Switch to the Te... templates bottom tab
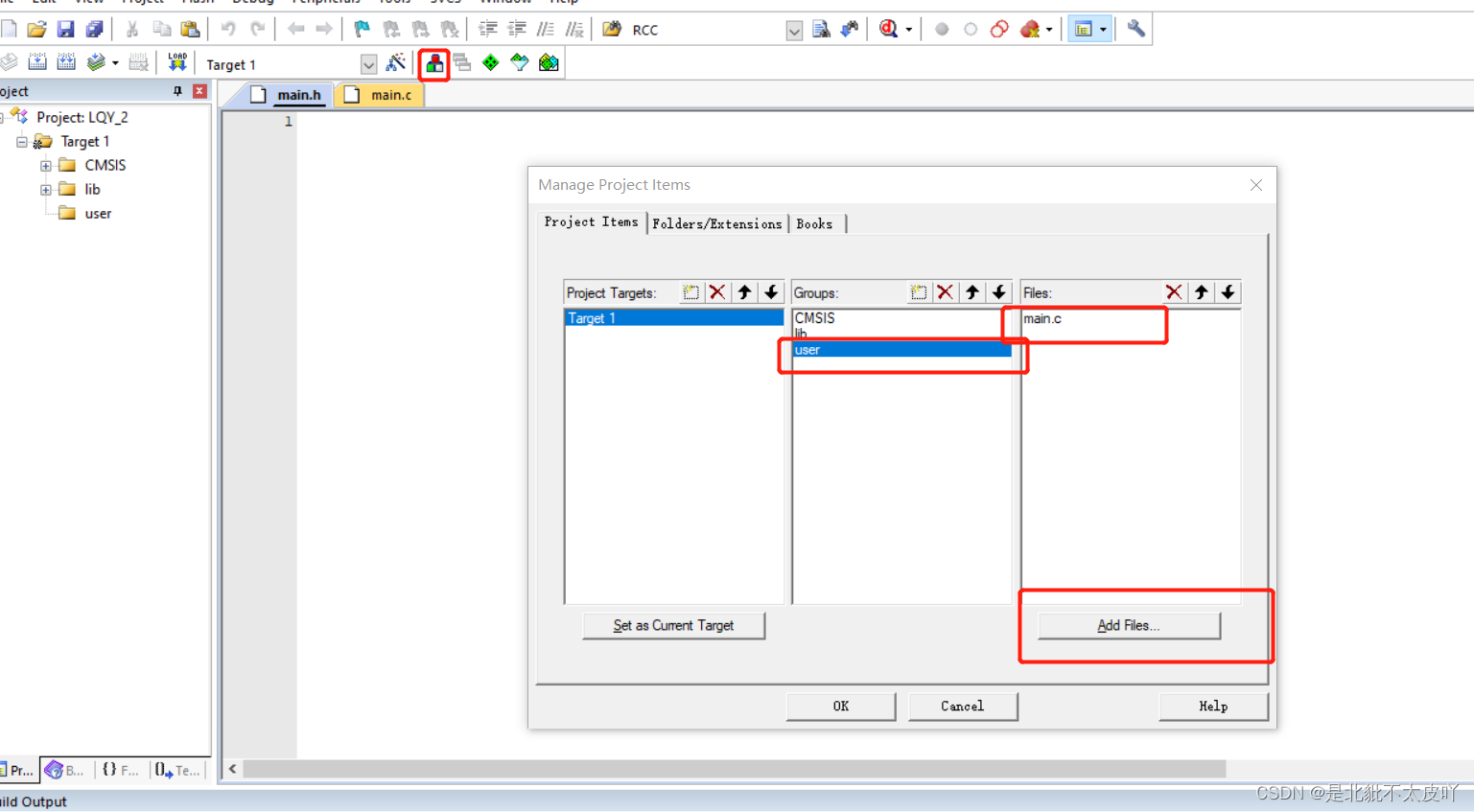Viewport: 1474px width, 812px height. pyautogui.click(x=178, y=770)
